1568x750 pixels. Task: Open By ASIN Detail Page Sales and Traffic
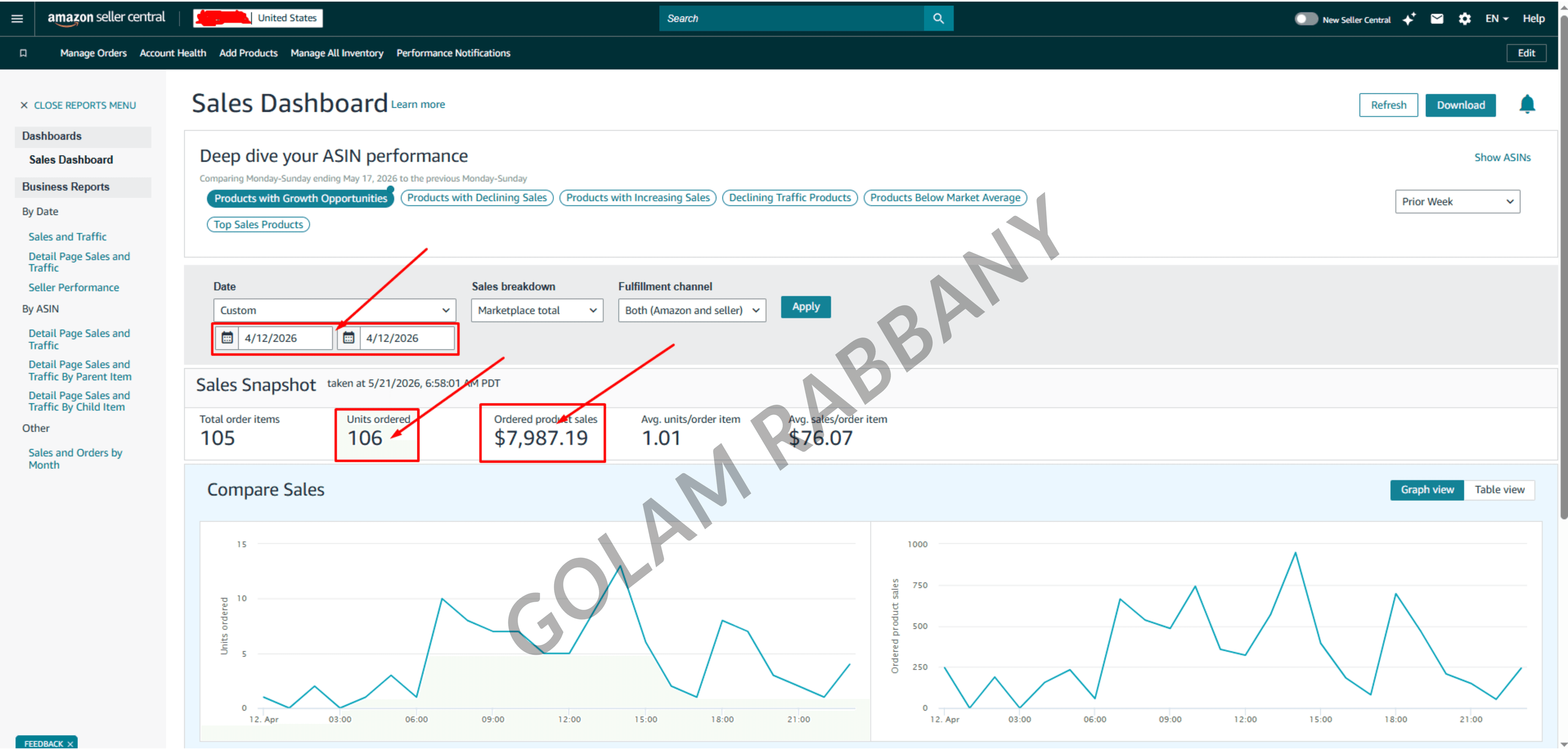(x=79, y=339)
